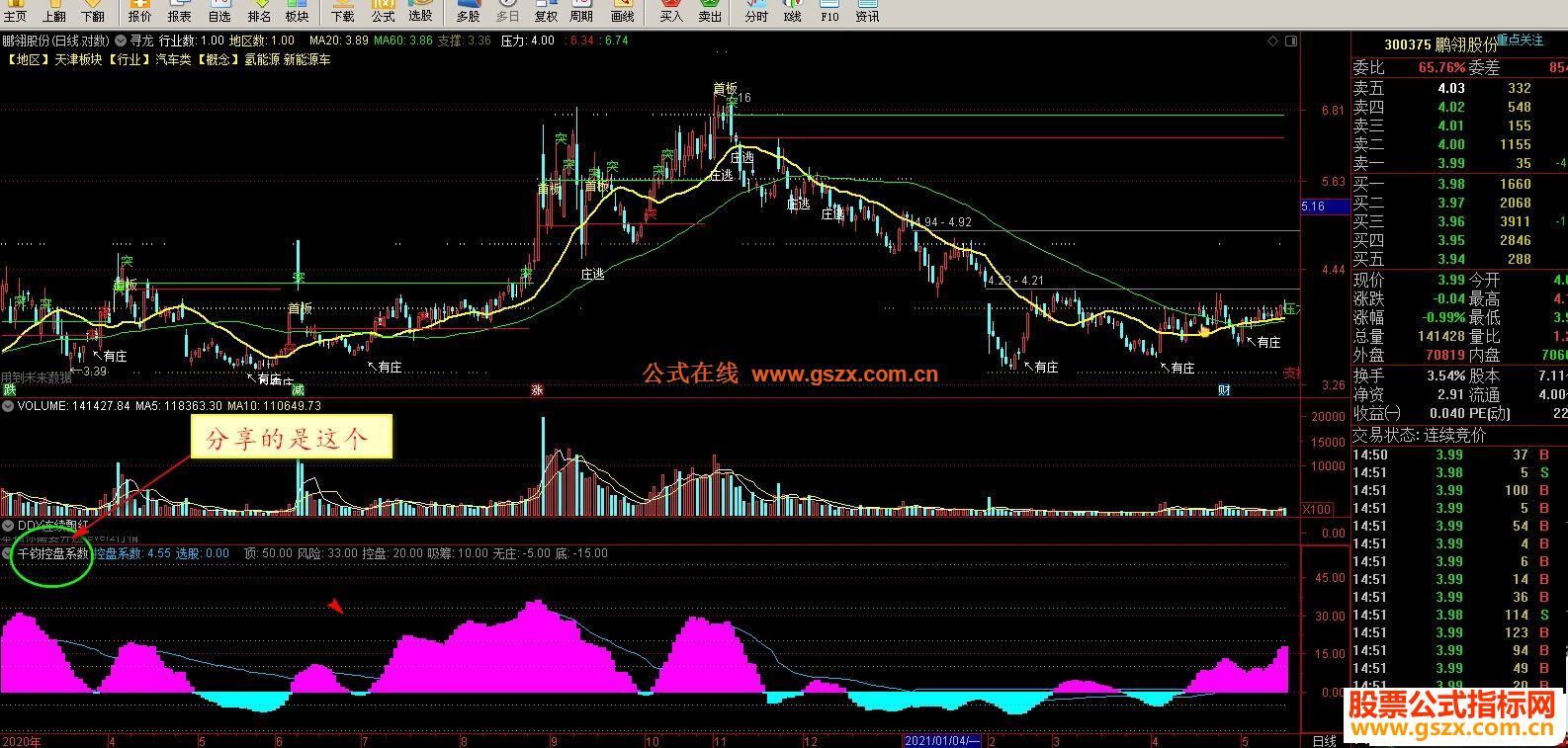
Task: Select the 2021/01/04 date marker on timeline
Action: 943,741
